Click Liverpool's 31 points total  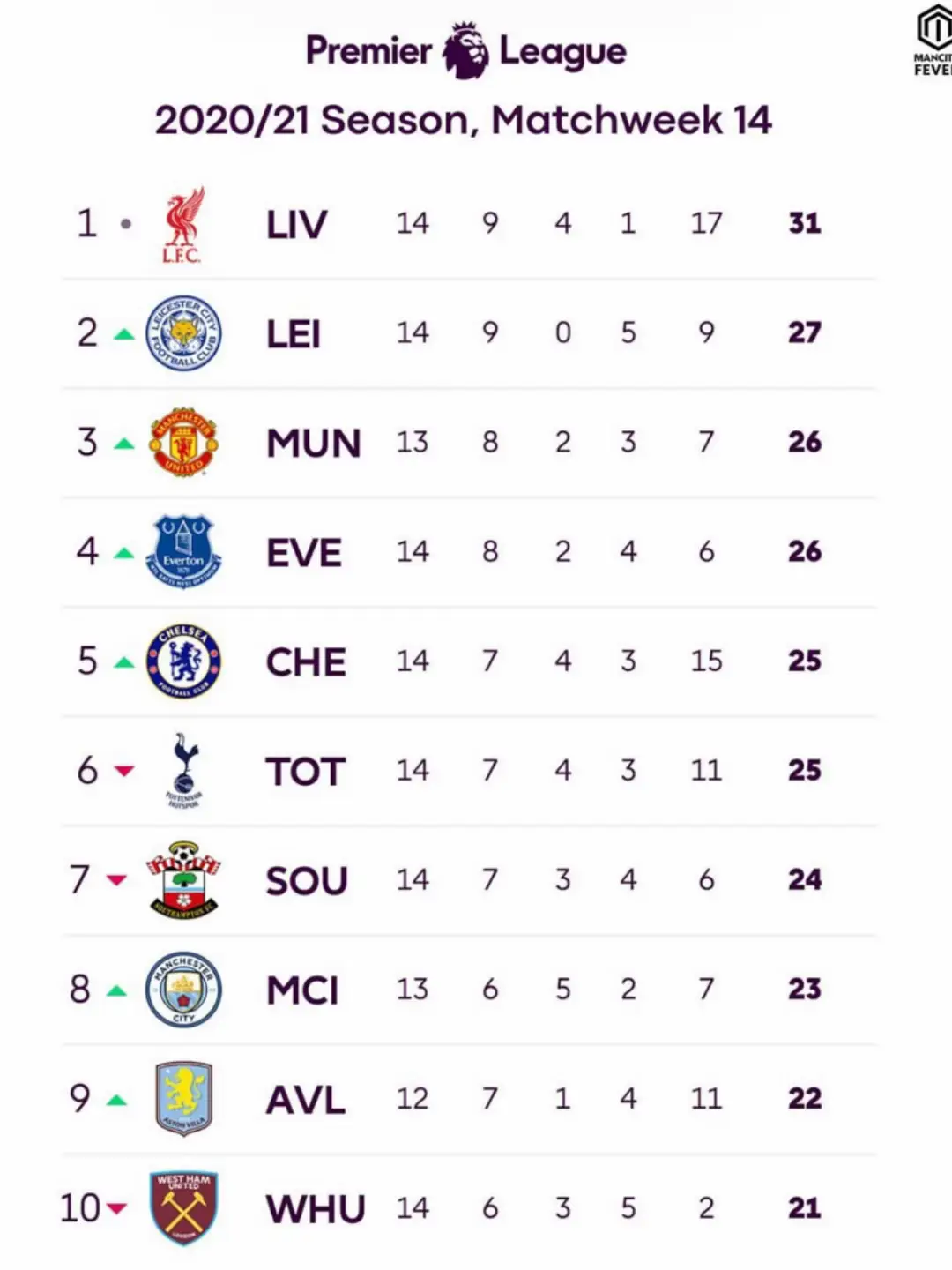(805, 223)
